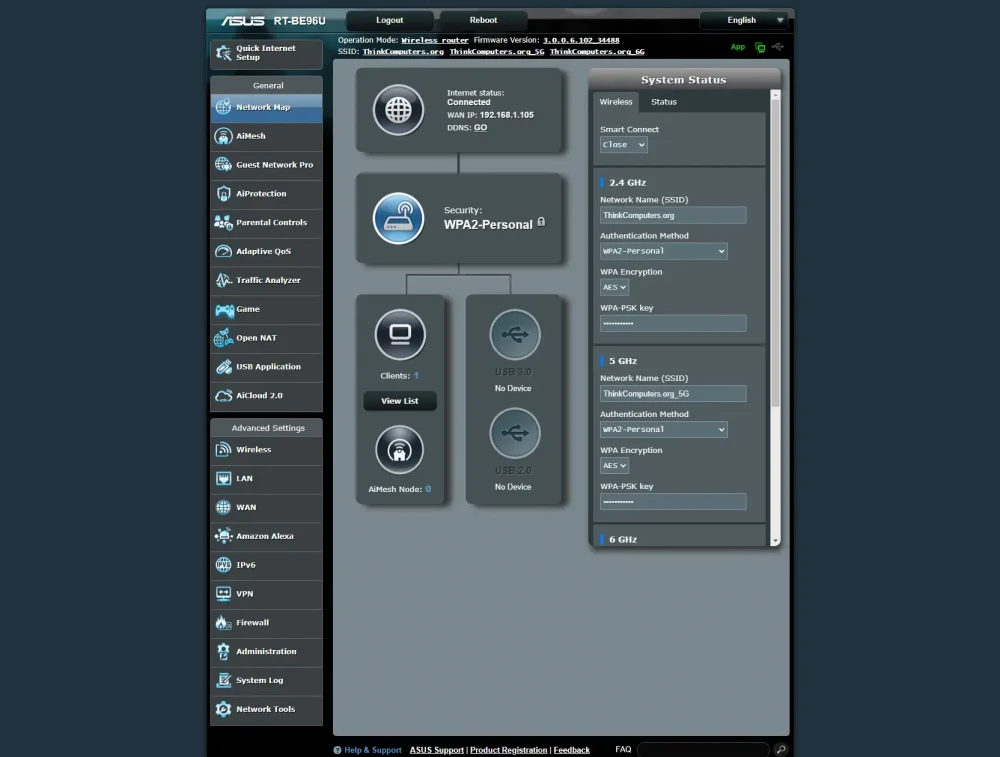Image resolution: width=1000 pixels, height=757 pixels.
Task: Click the USB status icon in header
Action: pos(777,47)
